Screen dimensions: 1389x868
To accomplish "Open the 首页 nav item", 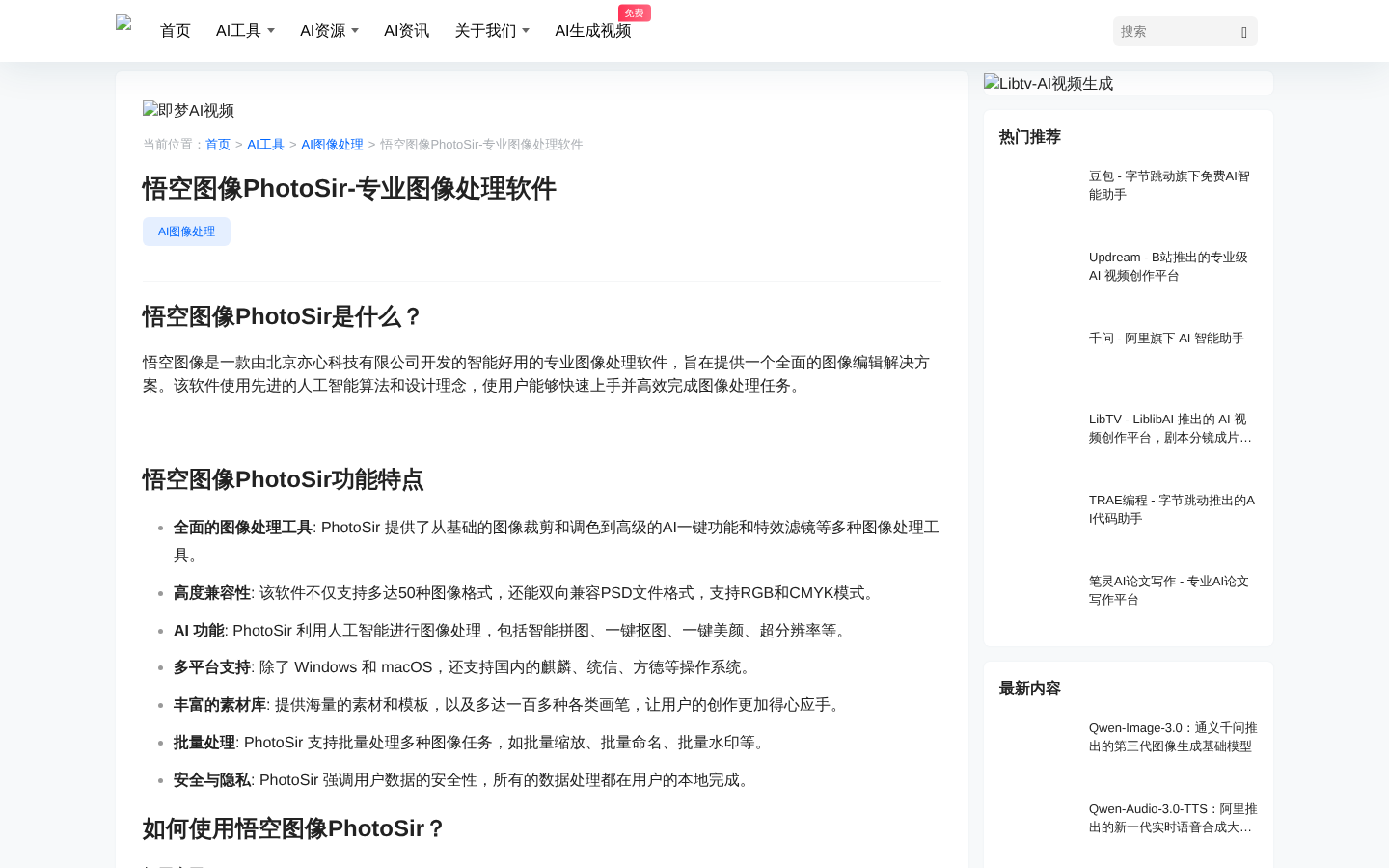I will 176,31.
